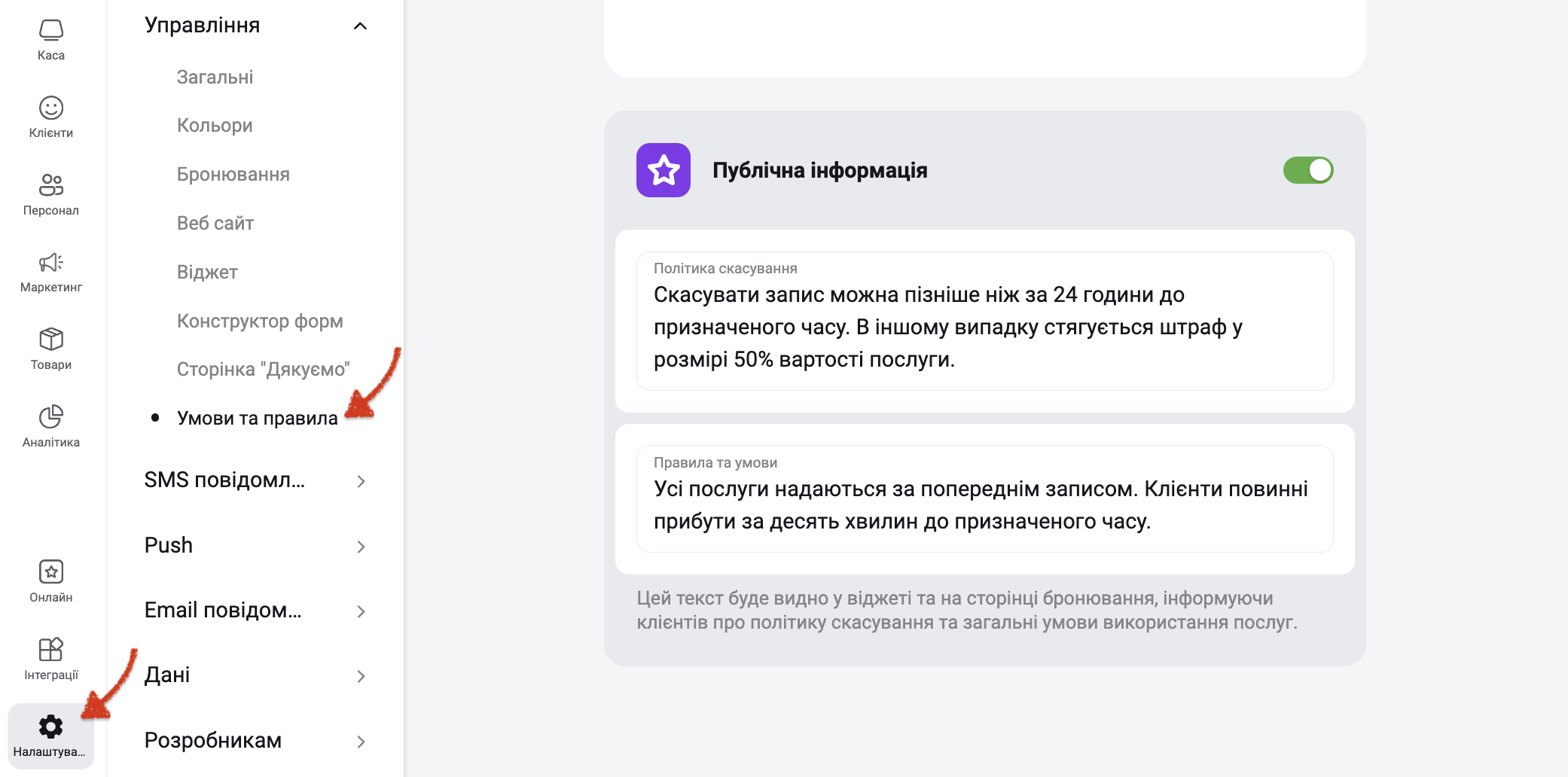Click the Правила та умови field label
1568x777 pixels.
tap(715, 463)
